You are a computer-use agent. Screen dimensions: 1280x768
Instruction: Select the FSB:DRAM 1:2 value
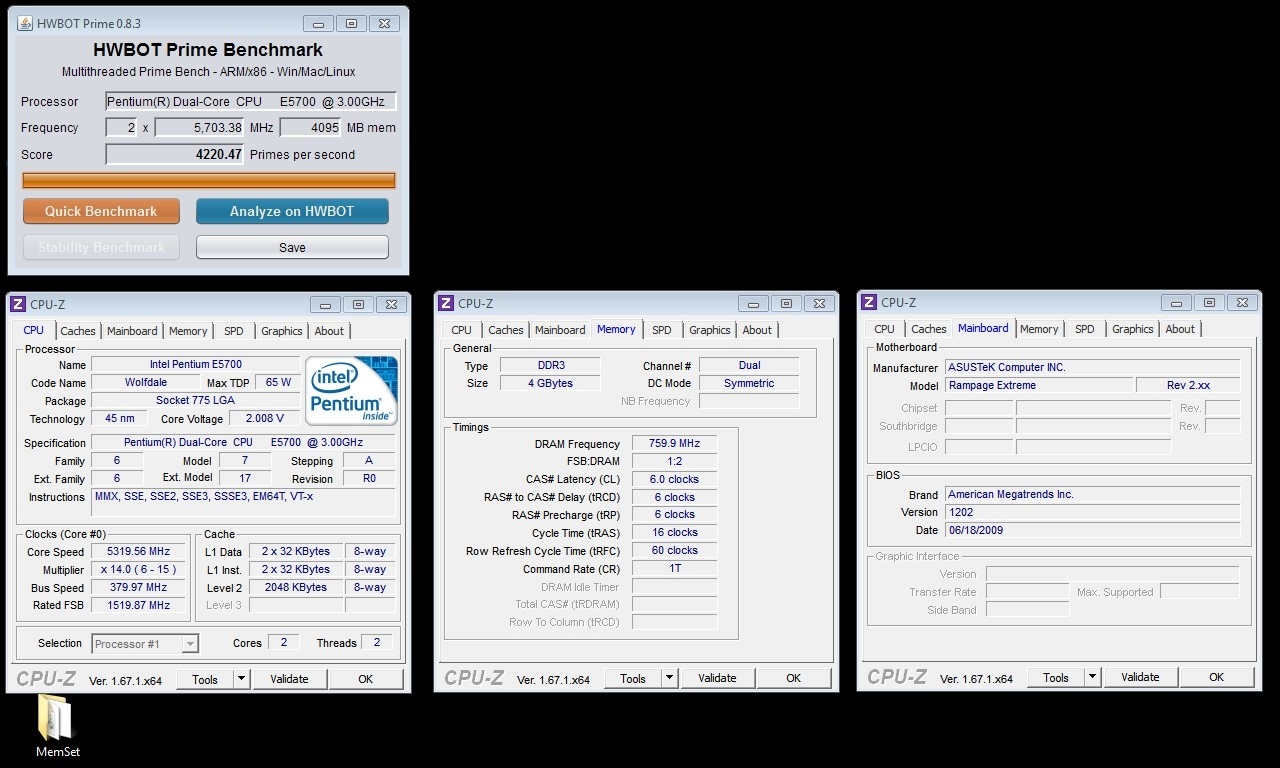[674, 461]
